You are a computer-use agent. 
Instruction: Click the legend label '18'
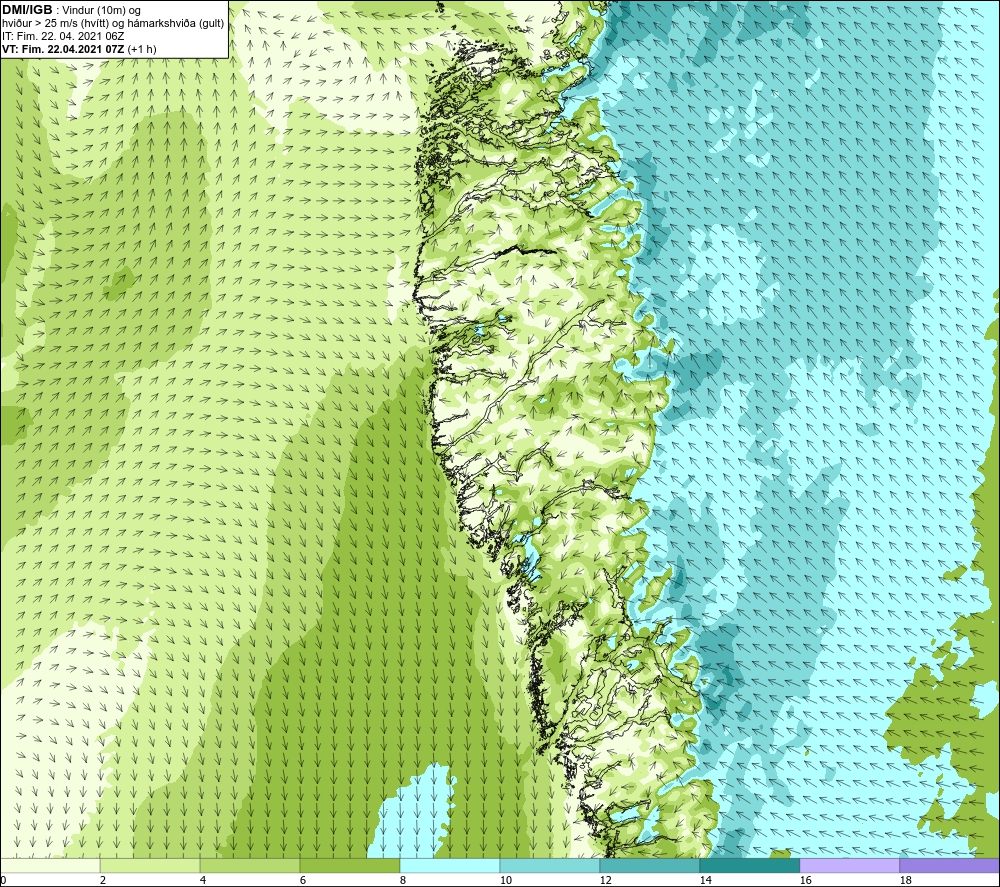click(x=905, y=881)
